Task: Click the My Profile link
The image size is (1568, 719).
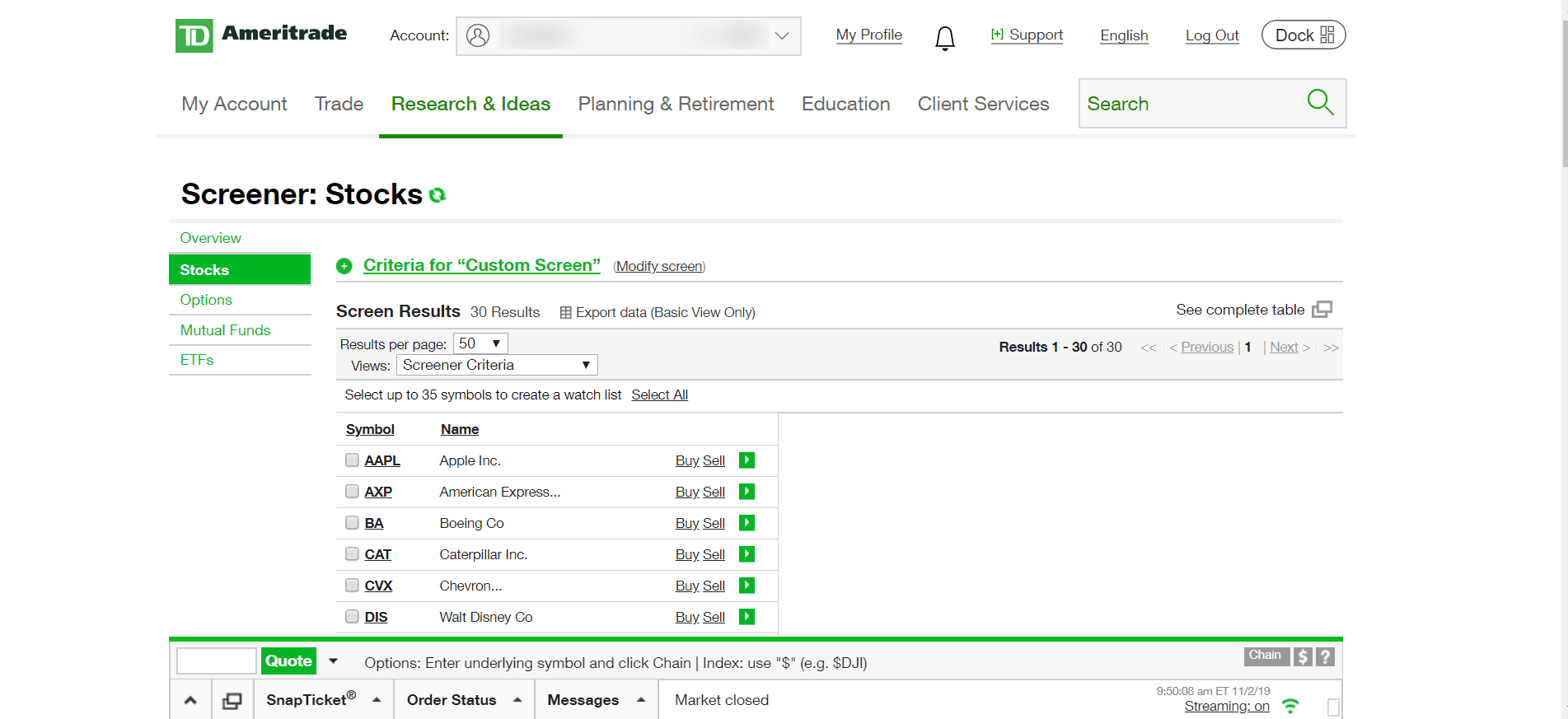Action: click(x=868, y=35)
